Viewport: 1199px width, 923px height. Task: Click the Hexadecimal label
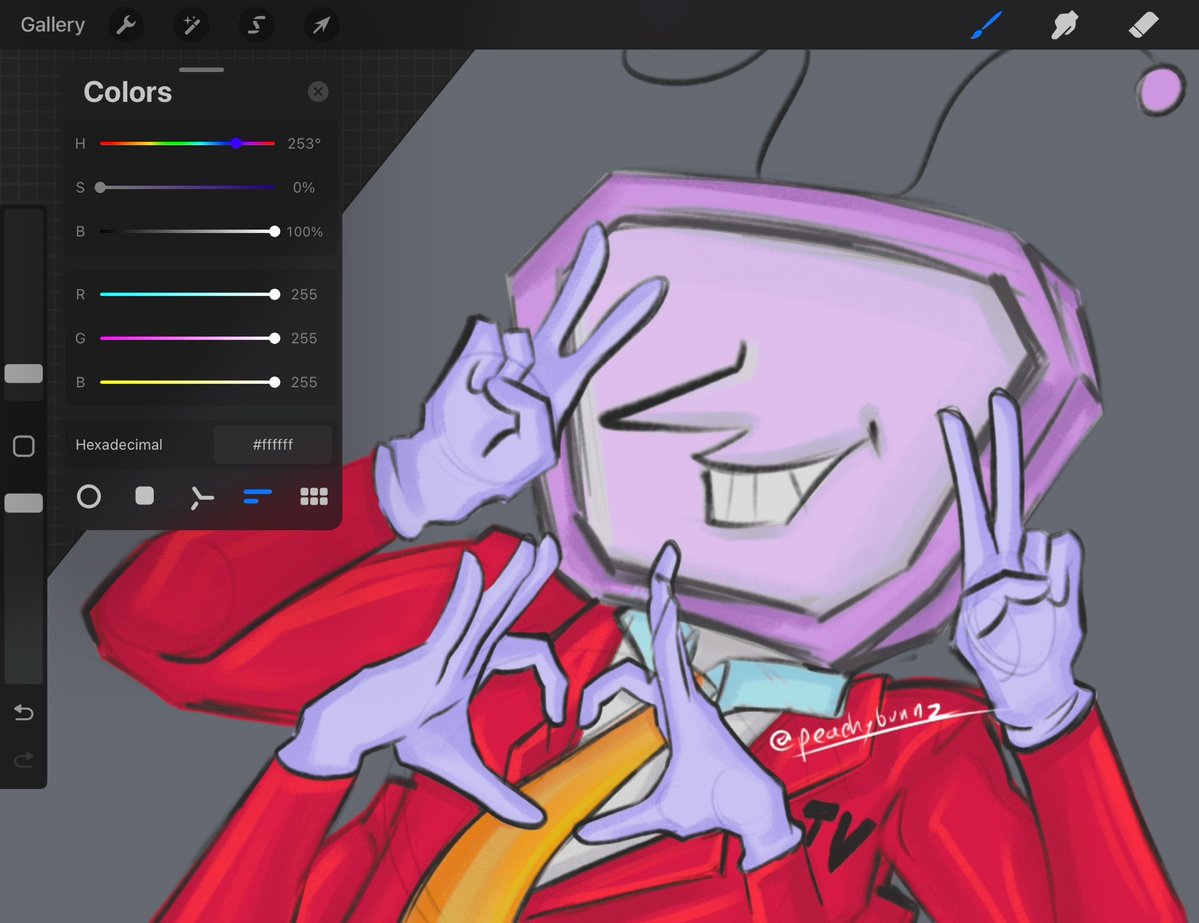[x=119, y=445]
